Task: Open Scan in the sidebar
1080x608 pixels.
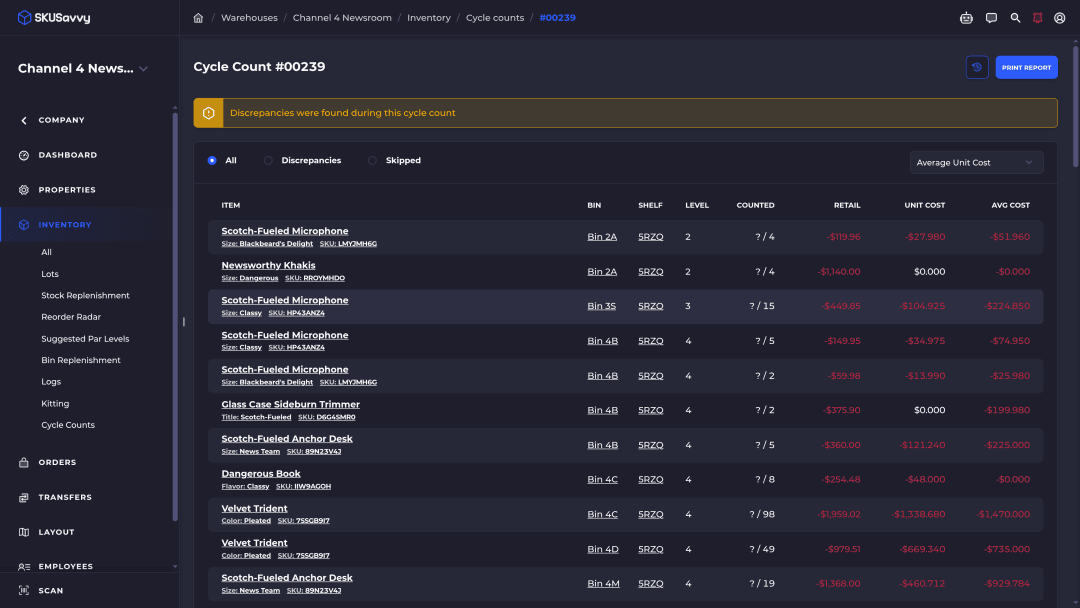Action: [x=51, y=591]
